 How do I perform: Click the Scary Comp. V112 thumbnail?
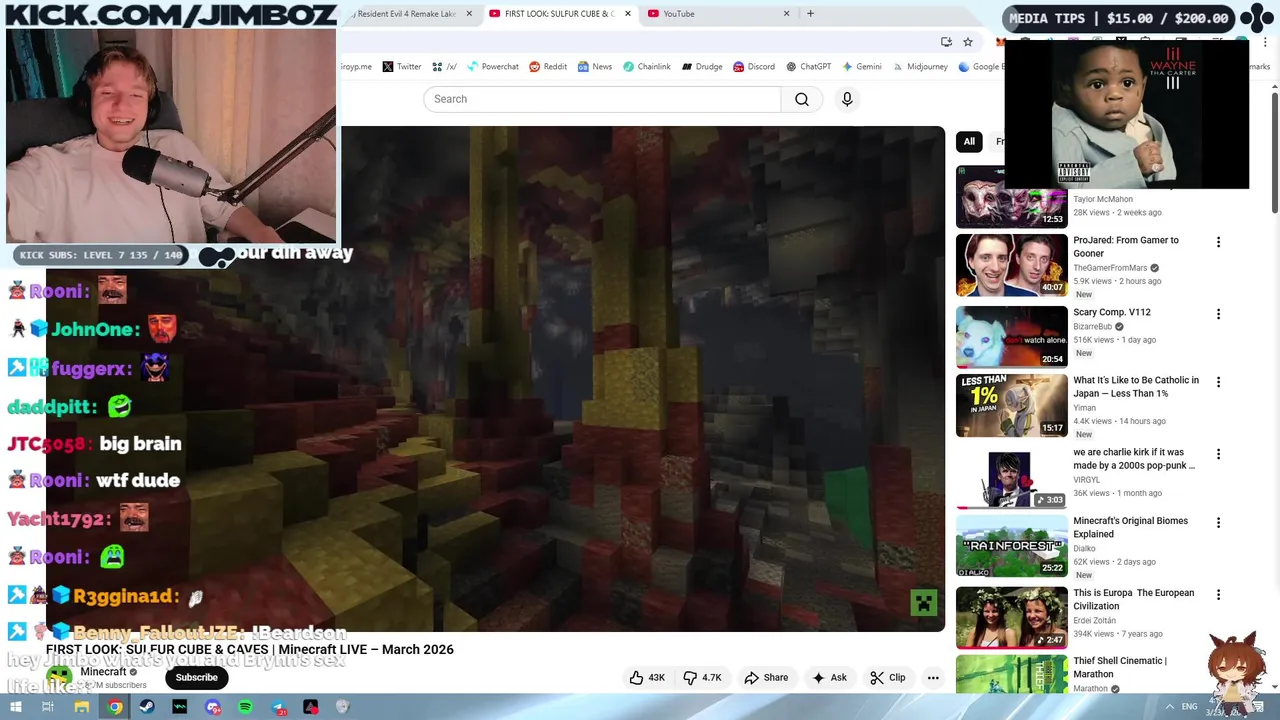coord(1012,336)
